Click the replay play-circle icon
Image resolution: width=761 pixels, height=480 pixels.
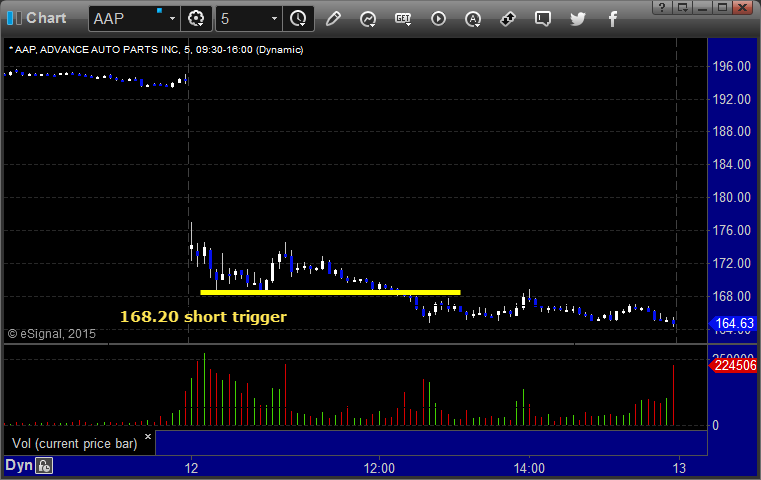pyautogui.click(x=438, y=19)
